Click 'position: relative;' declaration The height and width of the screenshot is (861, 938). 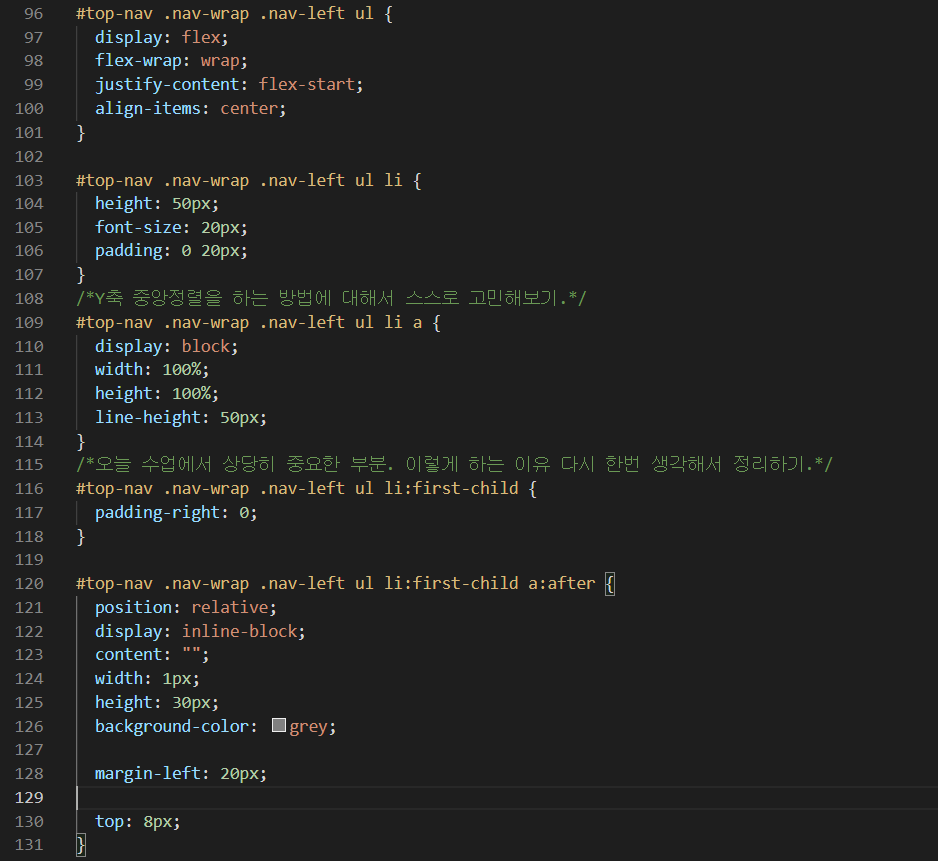click(x=185, y=607)
